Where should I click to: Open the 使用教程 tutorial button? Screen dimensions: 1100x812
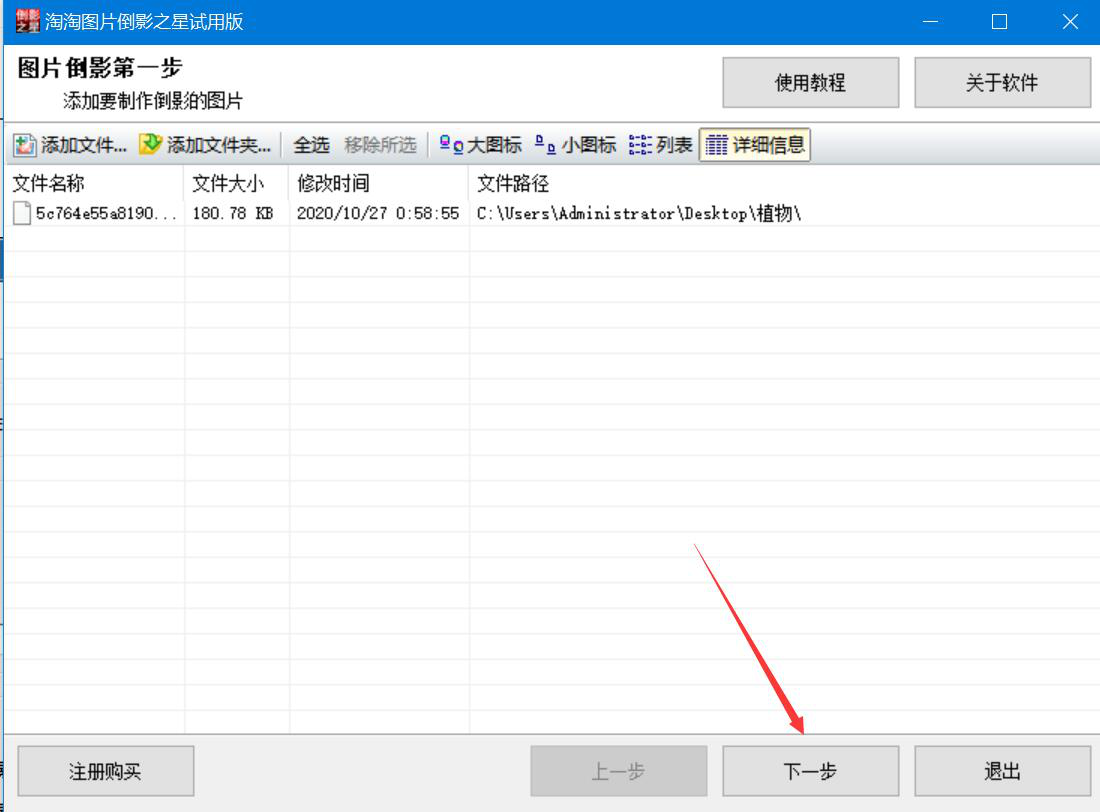click(810, 83)
